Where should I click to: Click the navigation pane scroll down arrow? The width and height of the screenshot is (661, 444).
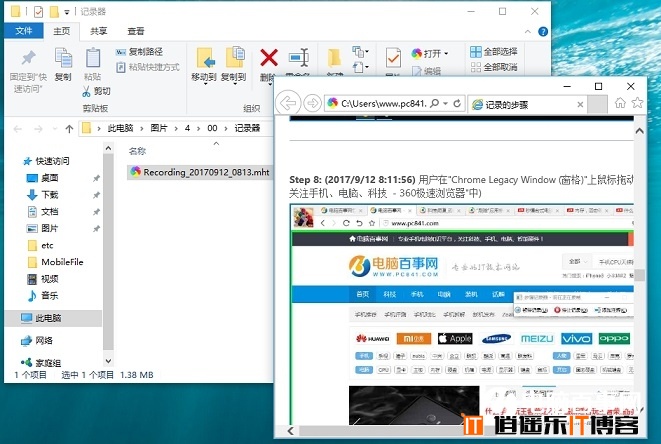(108, 361)
